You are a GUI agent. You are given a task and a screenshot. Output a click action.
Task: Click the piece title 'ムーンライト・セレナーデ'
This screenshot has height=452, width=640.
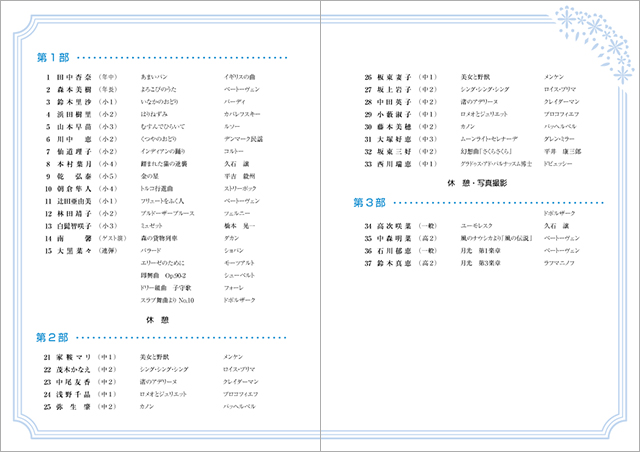tap(489, 139)
